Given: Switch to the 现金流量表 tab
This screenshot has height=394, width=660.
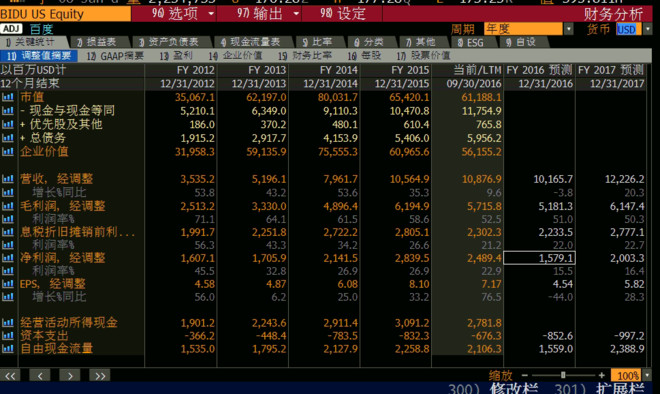Looking at the screenshot, I should click(254, 42).
